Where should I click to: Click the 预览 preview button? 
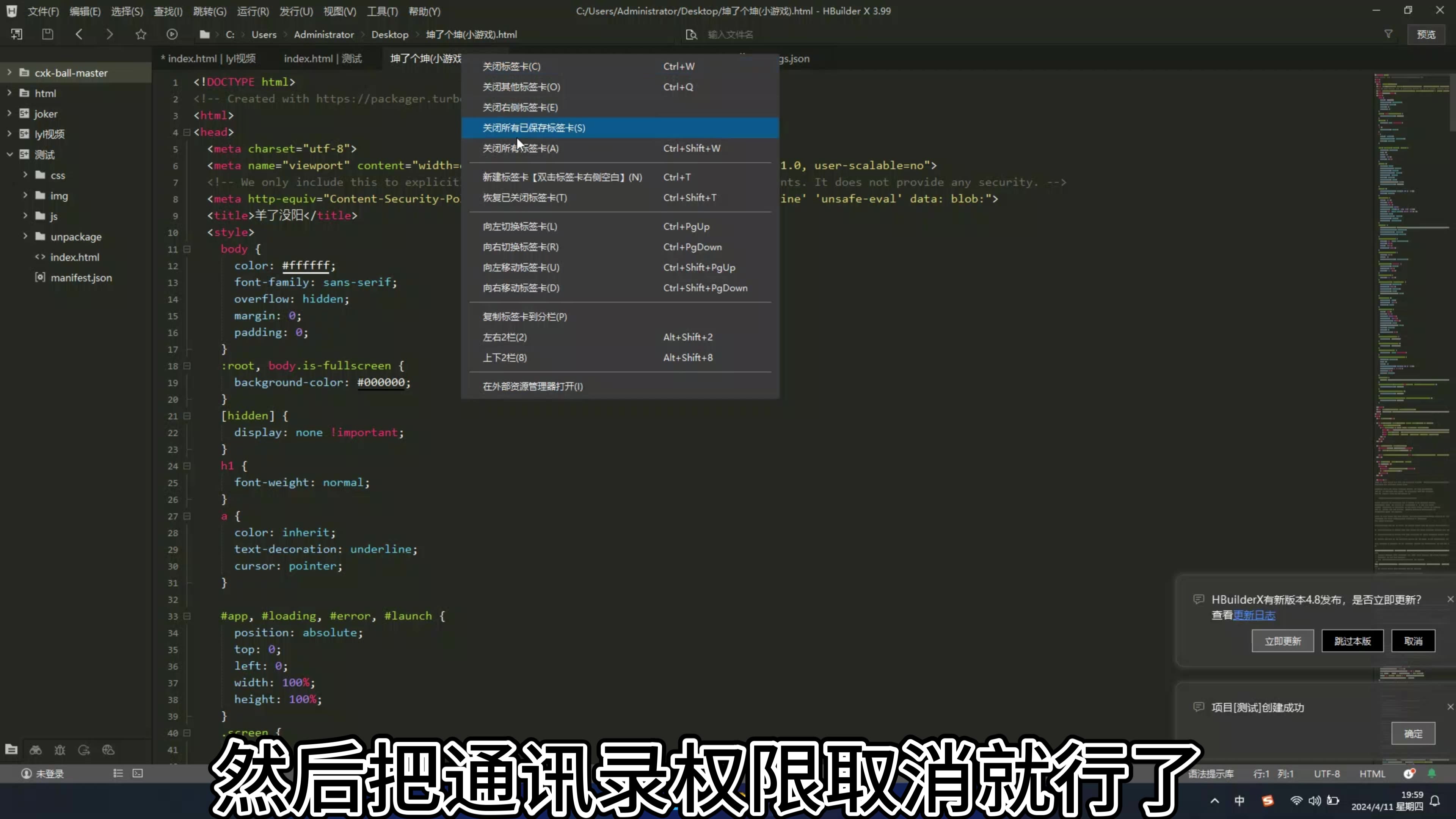tap(1426, 35)
